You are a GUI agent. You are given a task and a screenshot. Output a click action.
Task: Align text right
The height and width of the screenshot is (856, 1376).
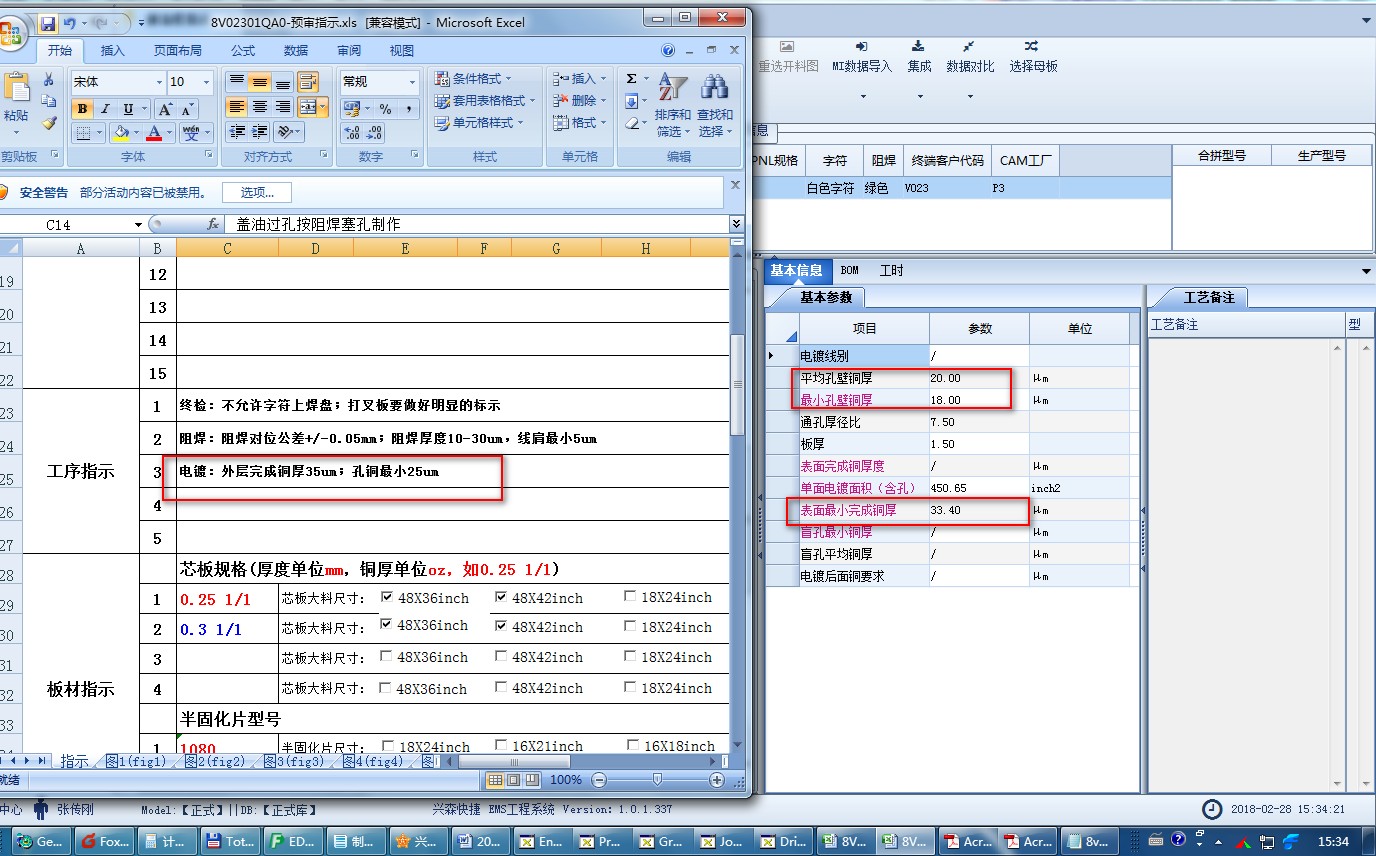coord(283,106)
